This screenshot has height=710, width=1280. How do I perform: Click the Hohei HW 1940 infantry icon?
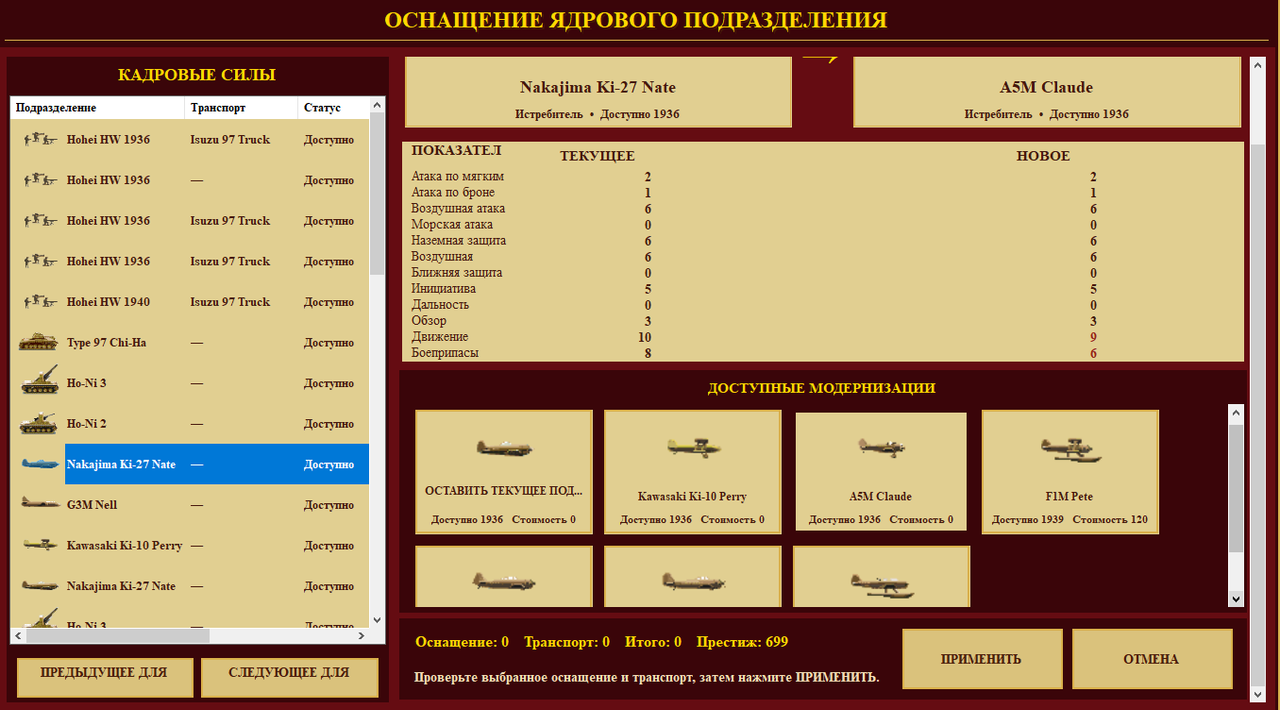[x=39, y=302]
